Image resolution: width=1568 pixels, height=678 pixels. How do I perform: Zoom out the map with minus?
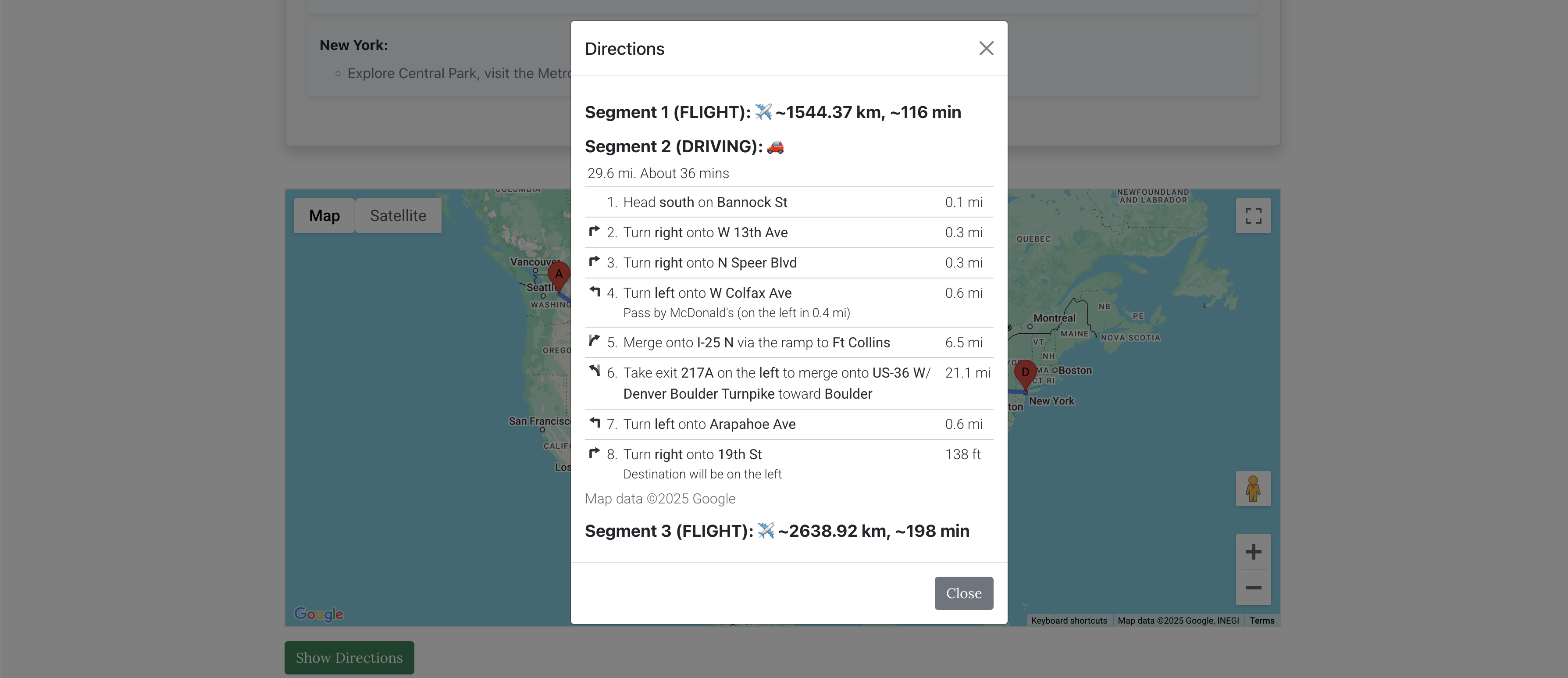1253,587
